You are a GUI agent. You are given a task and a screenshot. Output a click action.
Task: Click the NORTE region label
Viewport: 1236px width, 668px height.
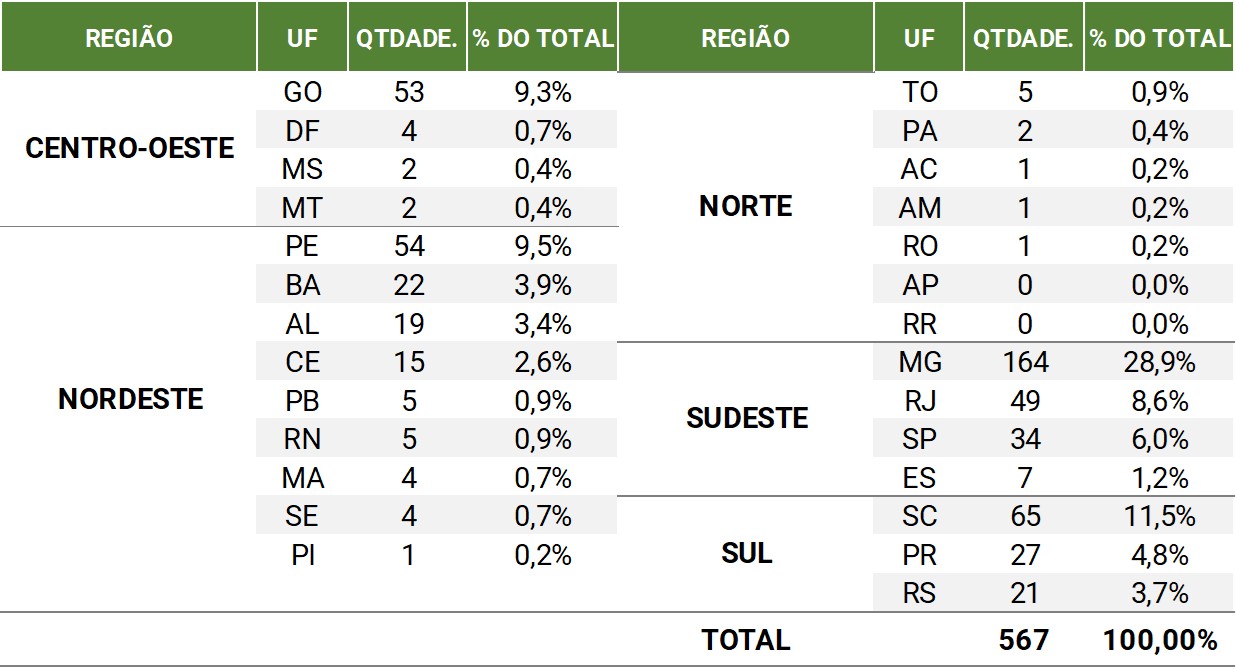pyautogui.click(x=746, y=207)
